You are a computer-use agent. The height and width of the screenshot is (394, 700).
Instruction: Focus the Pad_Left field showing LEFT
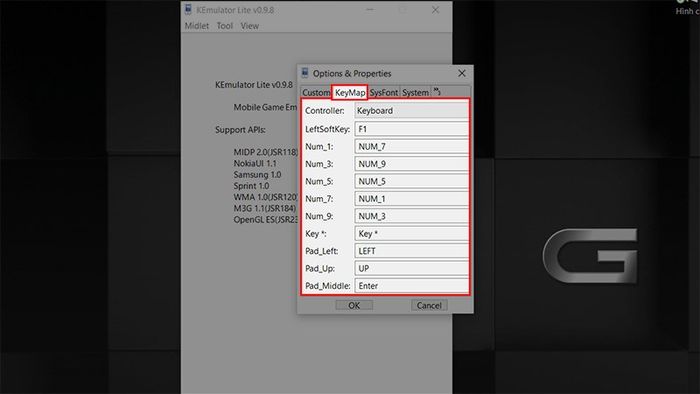point(411,251)
